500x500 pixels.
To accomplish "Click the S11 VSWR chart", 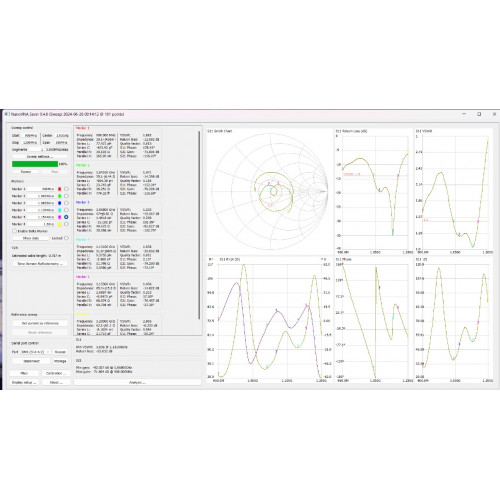I will point(454,192).
